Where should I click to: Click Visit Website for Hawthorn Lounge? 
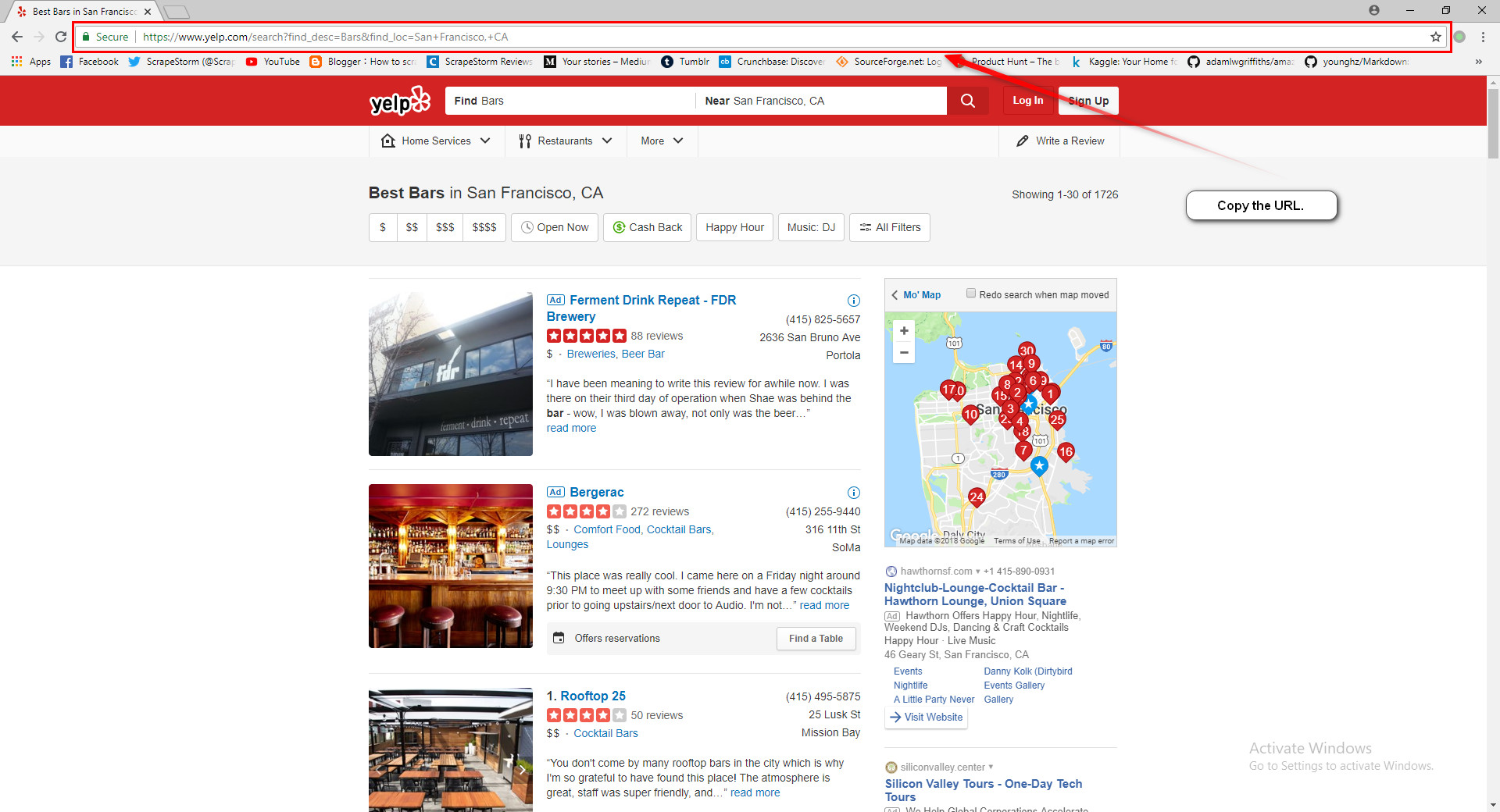(x=927, y=718)
